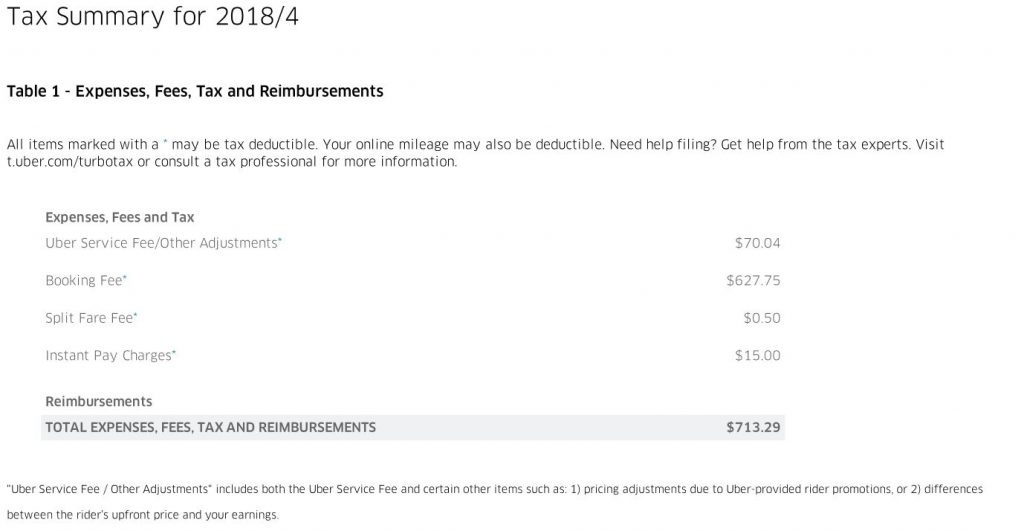
Task: Click the Uber Service Fee footnote paragraph
Action: tap(494, 502)
